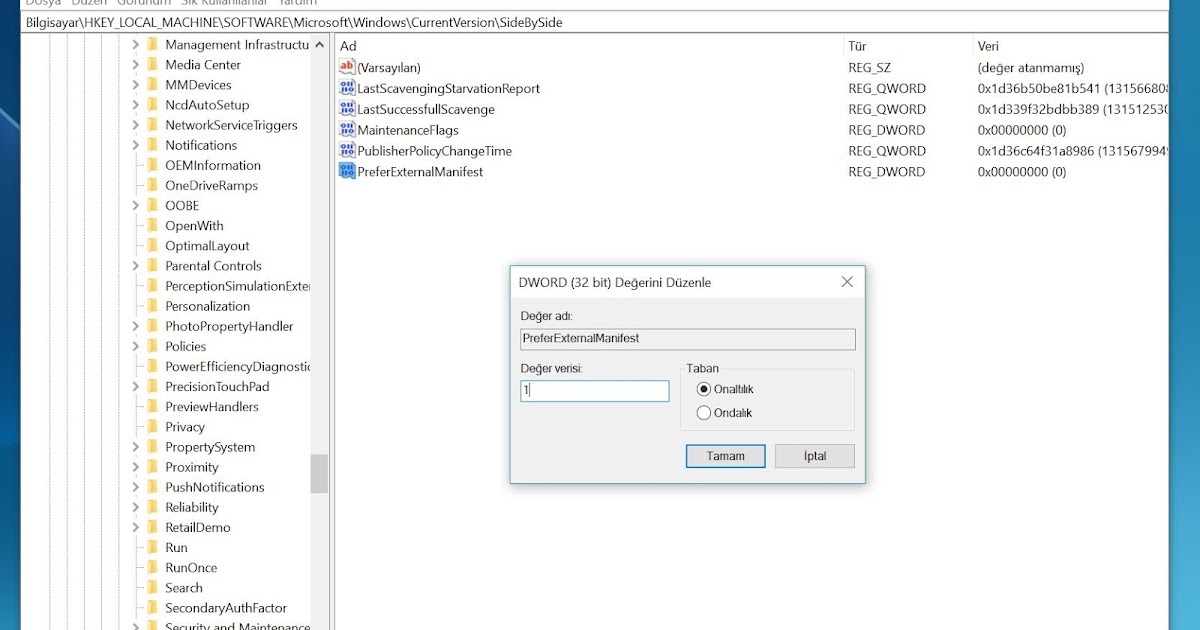Select the Proximity tree key
Image resolution: width=1200 pixels, height=630 pixels.
[x=192, y=467]
